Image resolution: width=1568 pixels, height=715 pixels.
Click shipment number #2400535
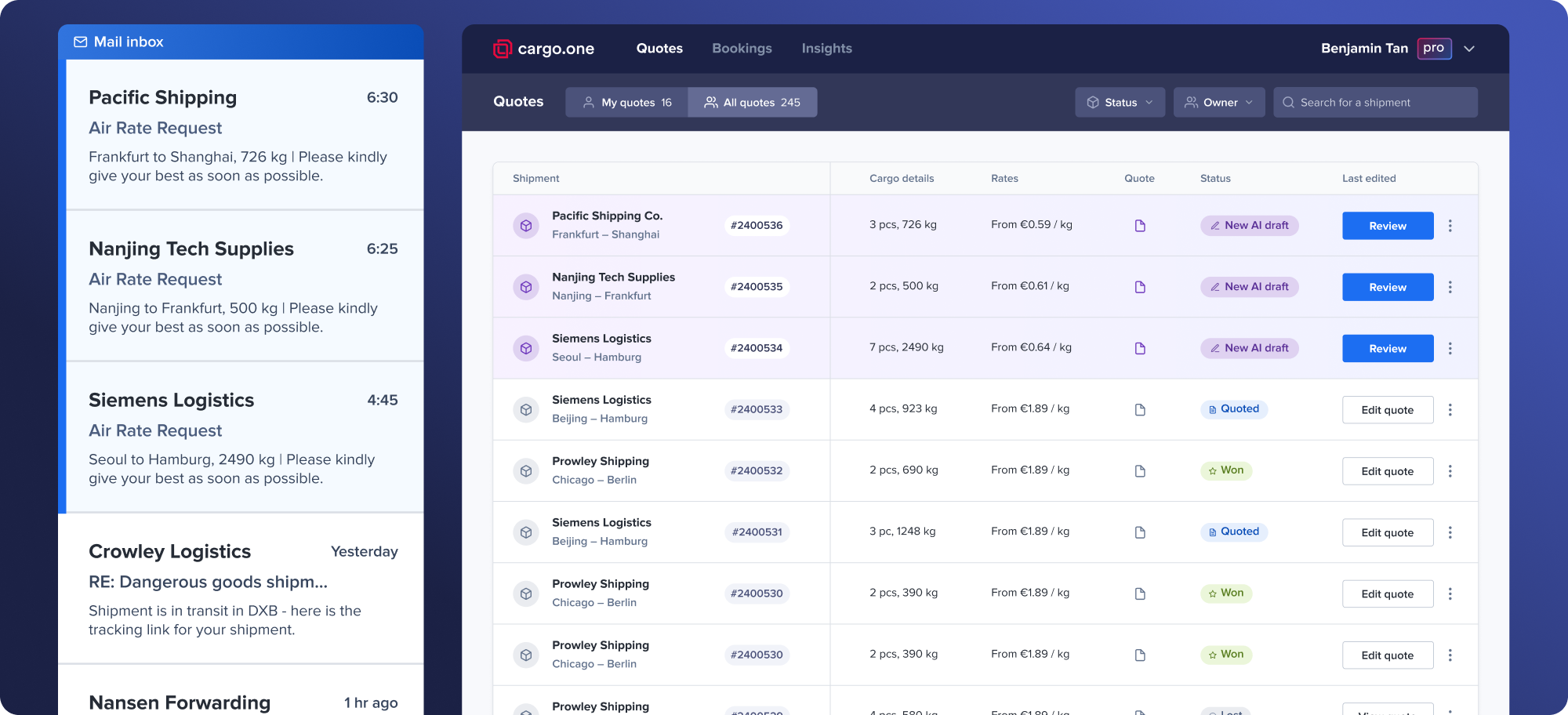757,287
